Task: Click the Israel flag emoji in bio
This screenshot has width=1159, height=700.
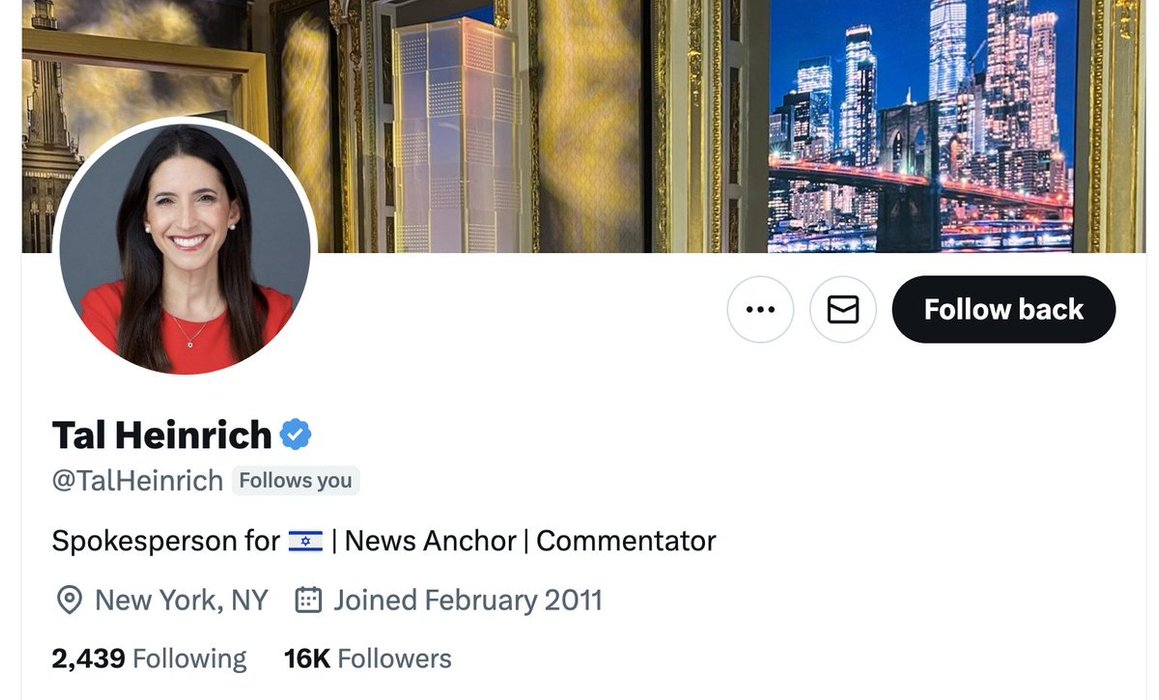Action: (x=305, y=542)
